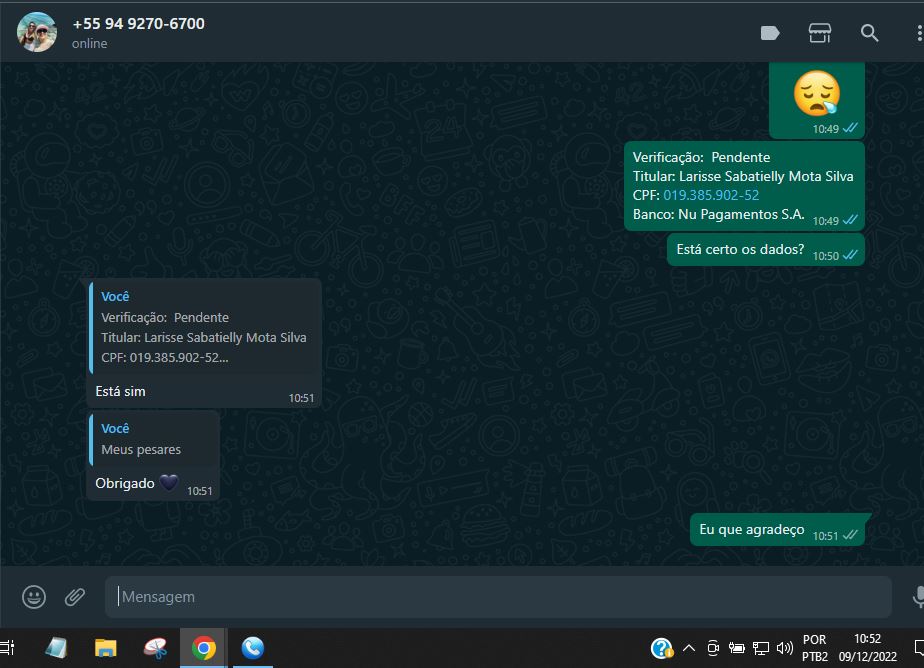This screenshot has height=668, width=924.
Task: Click the crying emoji message
Action: tap(816, 94)
